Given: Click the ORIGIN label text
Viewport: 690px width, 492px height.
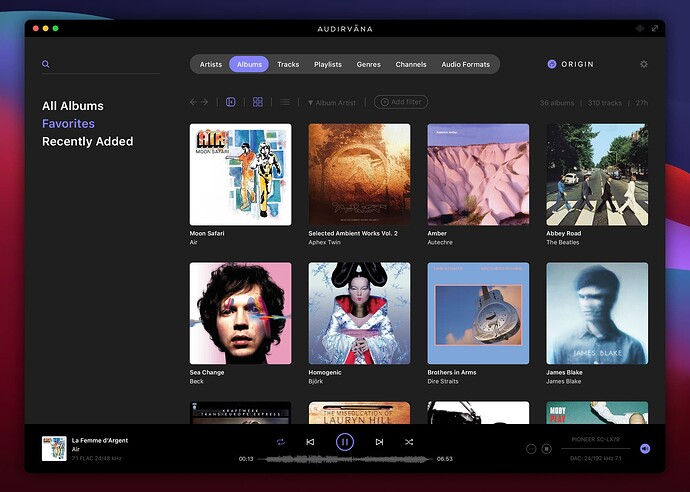Looking at the screenshot, I should click(x=577, y=64).
